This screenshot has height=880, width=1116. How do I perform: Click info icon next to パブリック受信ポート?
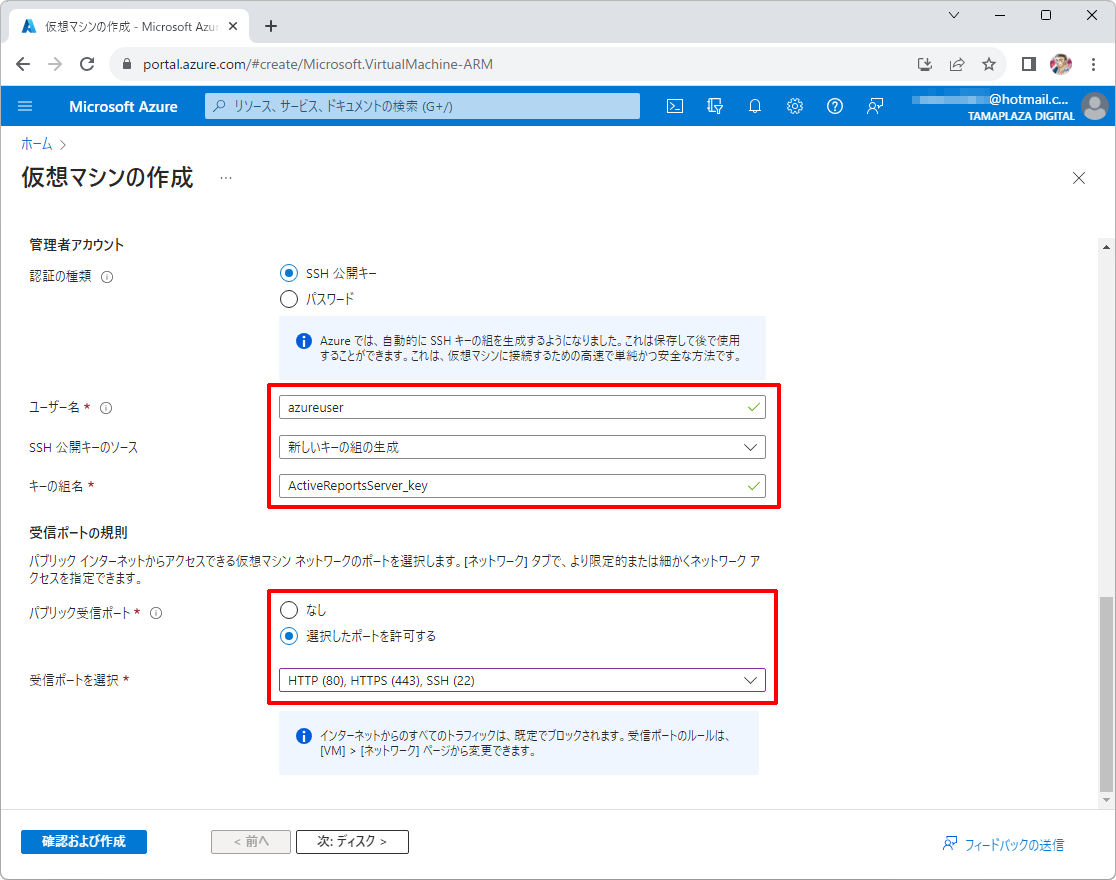(156, 613)
